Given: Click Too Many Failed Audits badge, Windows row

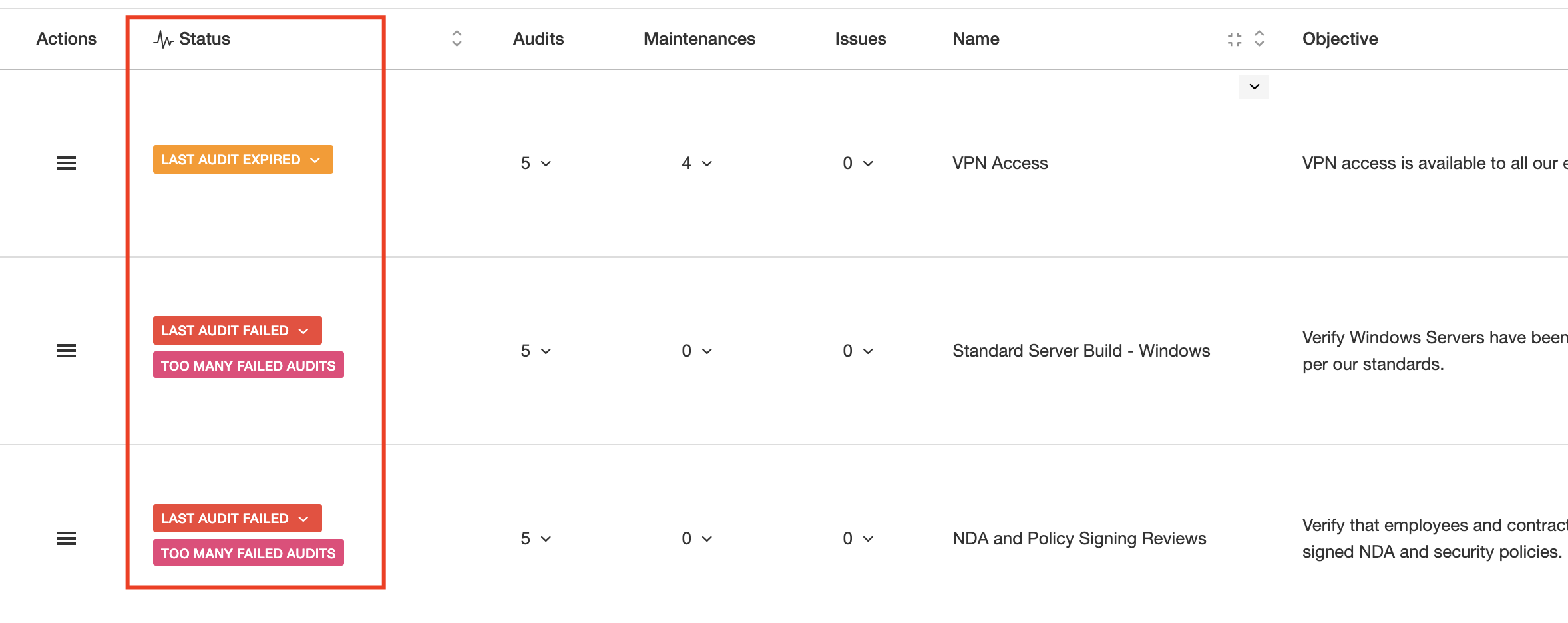Looking at the screenshot, I should [x=248, y=365].
